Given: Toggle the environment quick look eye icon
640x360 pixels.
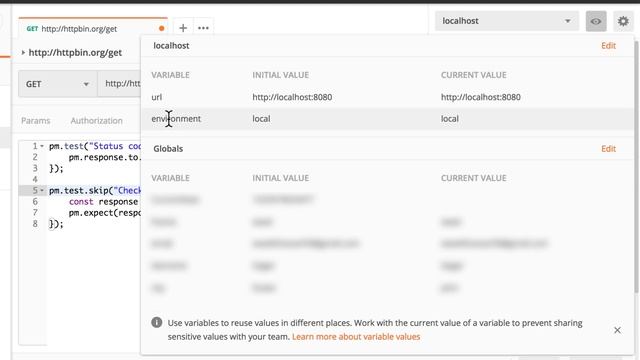Looking at the screenshot, I should coord(596,21).
